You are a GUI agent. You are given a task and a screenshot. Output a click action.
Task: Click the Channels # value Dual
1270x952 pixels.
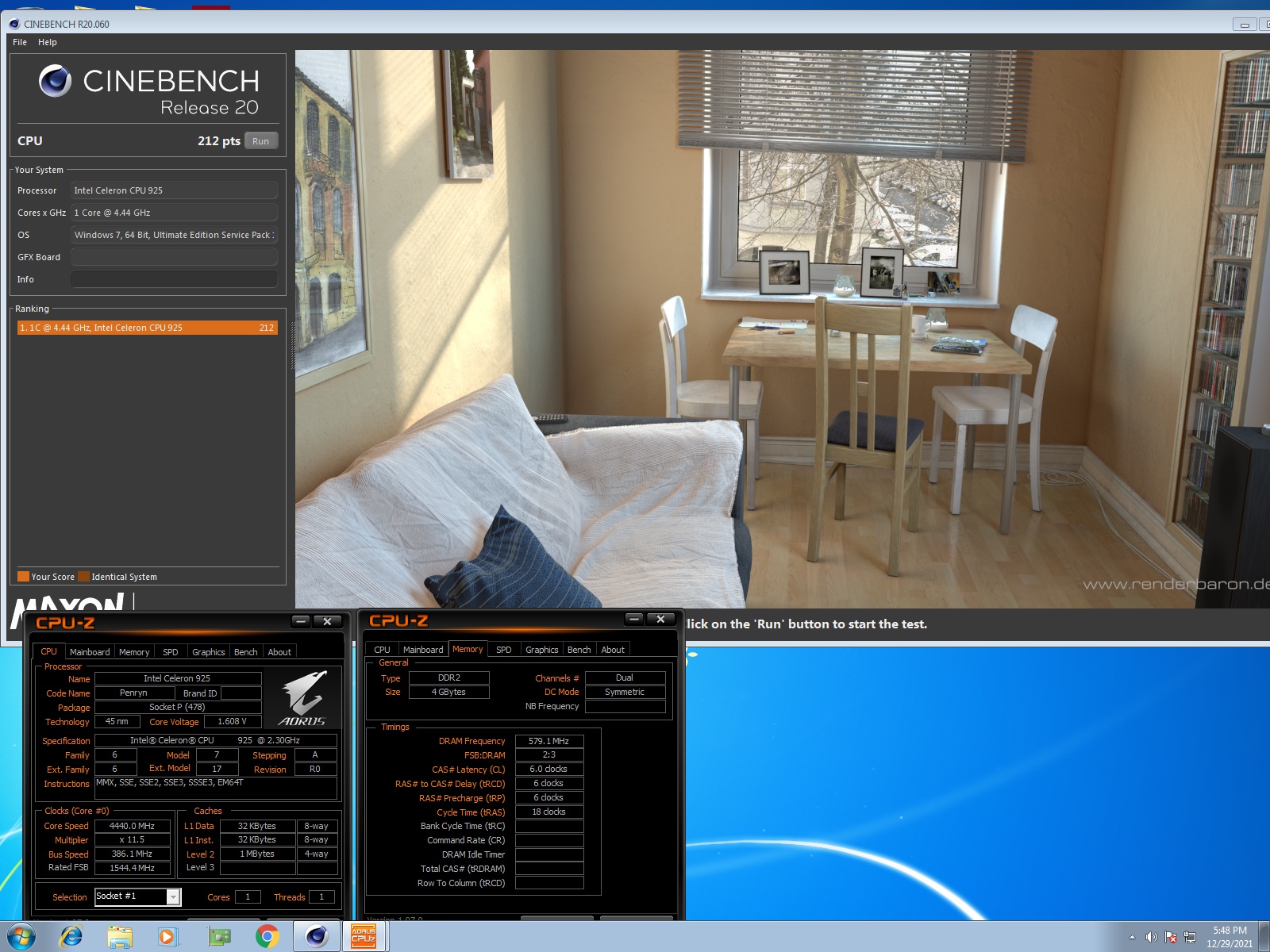point(625,678)
